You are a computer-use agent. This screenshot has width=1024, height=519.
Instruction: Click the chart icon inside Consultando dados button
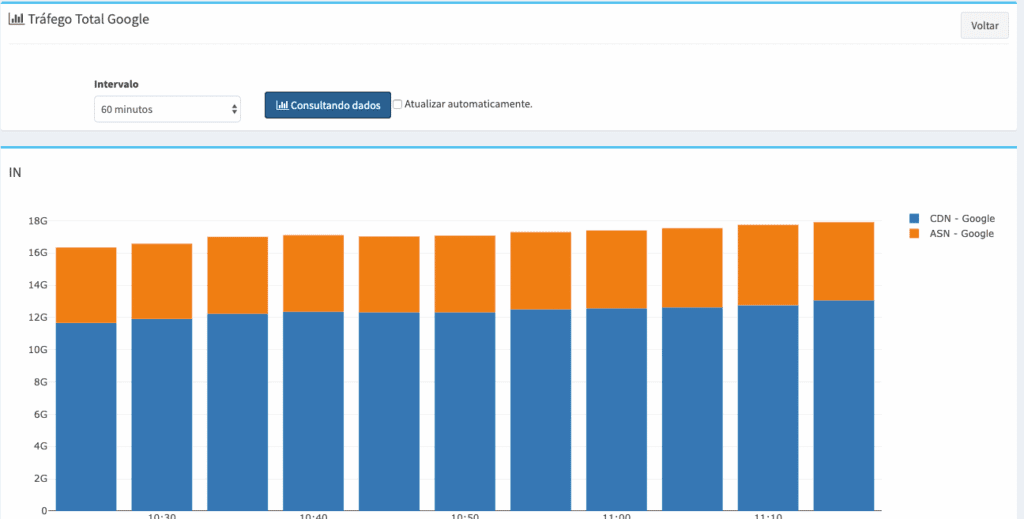click(x=282, y=105)
